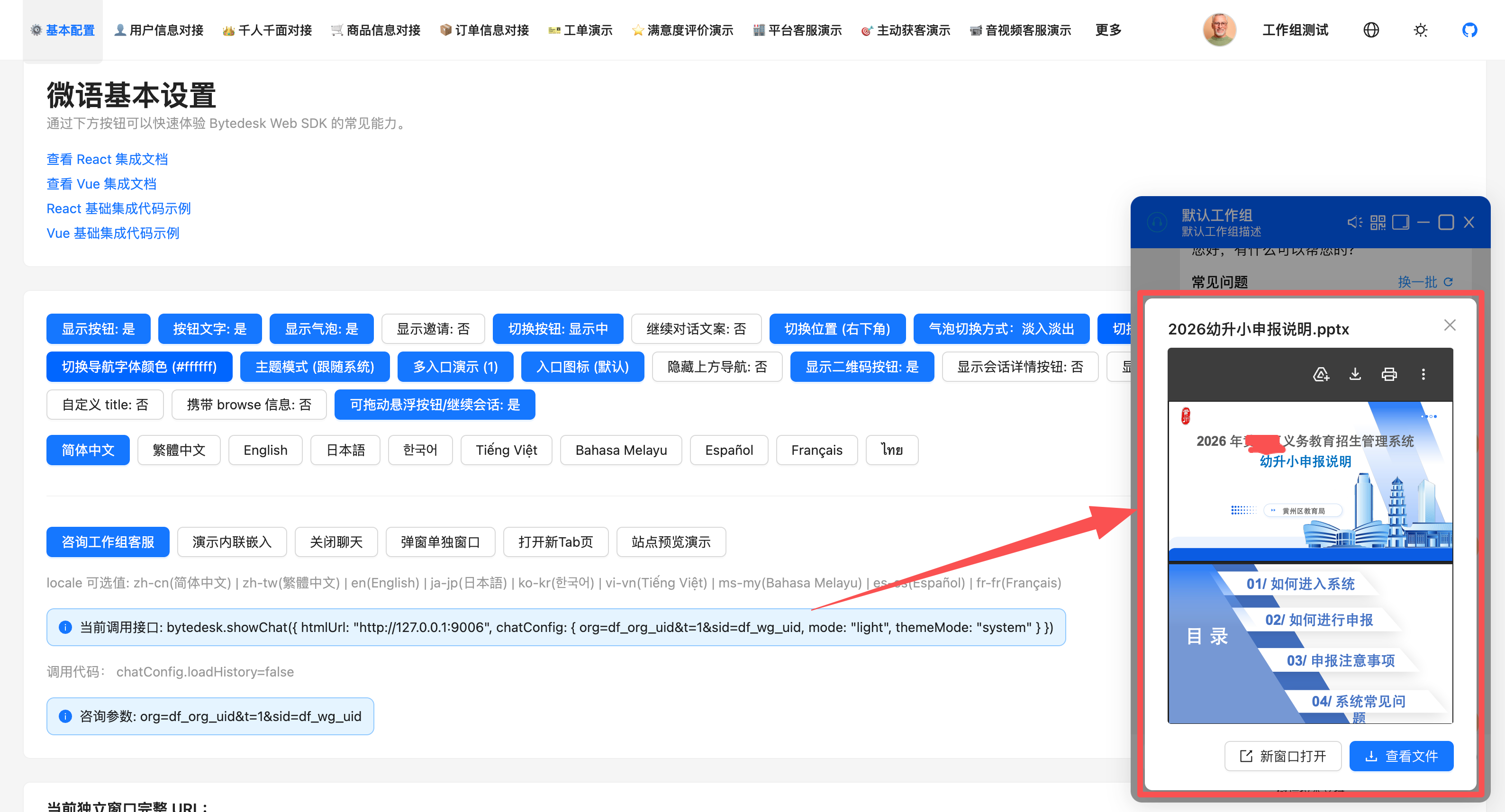
Task: Toggle 显示气泡: 是 option
Action: point(321,329)
